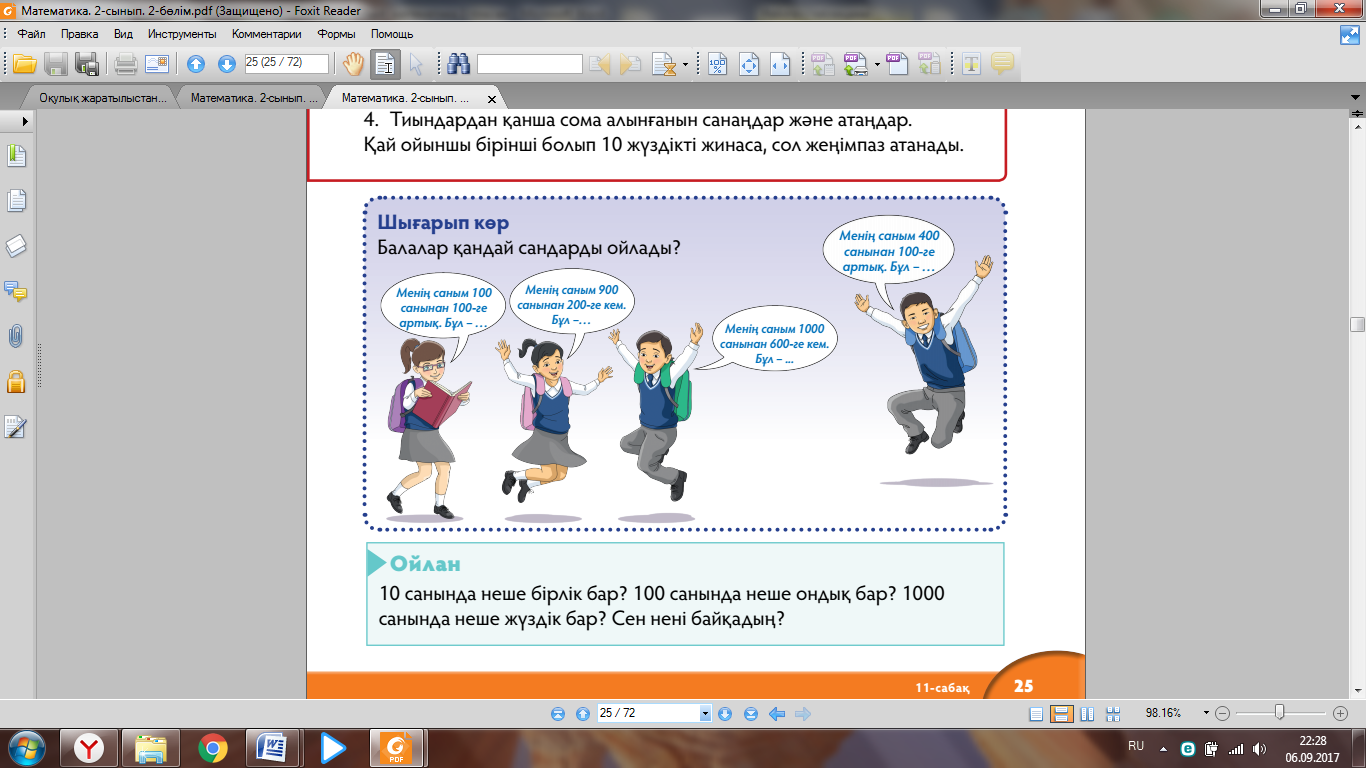Image resolution: width=1366 pixels, height=768 pixels.
Task: Set zoom to actual size 100% icon
Action: (717, 64)
